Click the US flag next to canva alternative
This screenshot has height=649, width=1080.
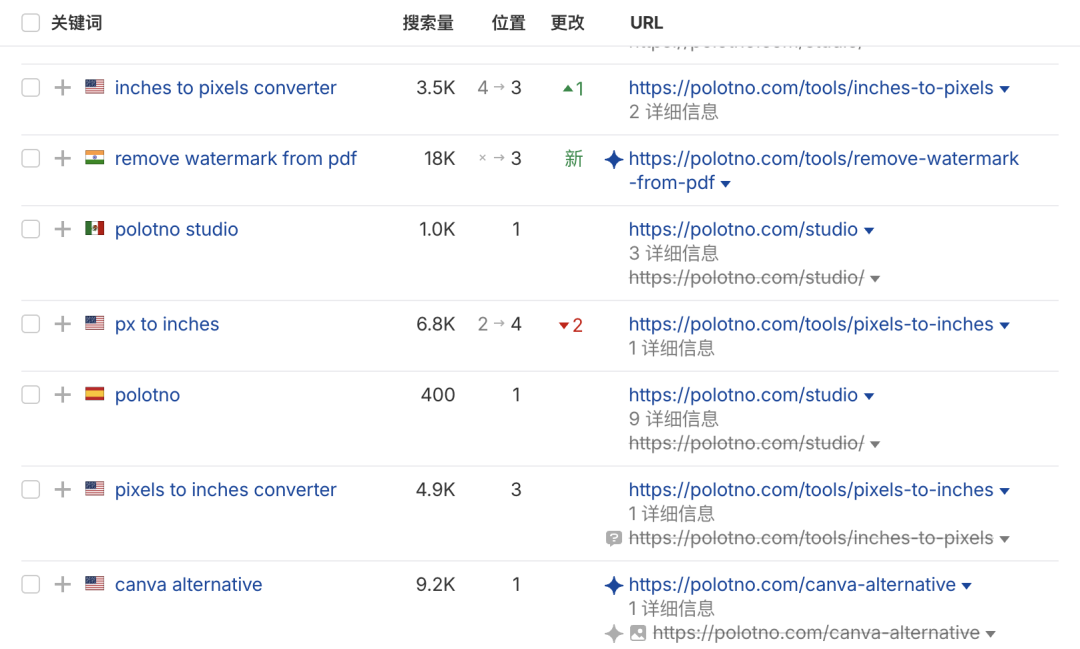(94, 584)
